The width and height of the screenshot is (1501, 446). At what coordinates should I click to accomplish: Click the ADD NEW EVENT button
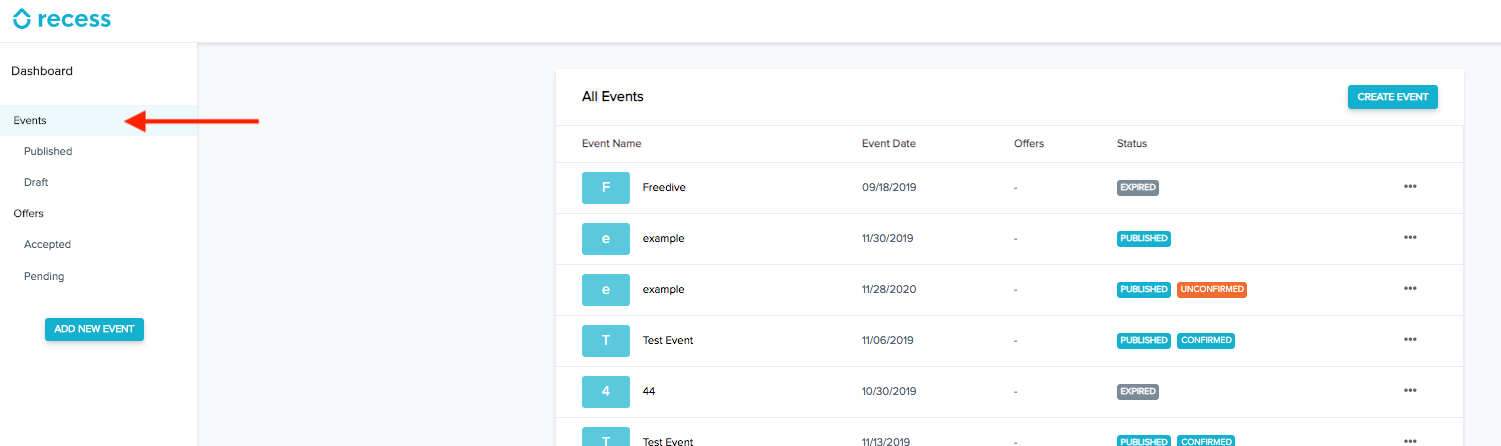coord(94,329)
